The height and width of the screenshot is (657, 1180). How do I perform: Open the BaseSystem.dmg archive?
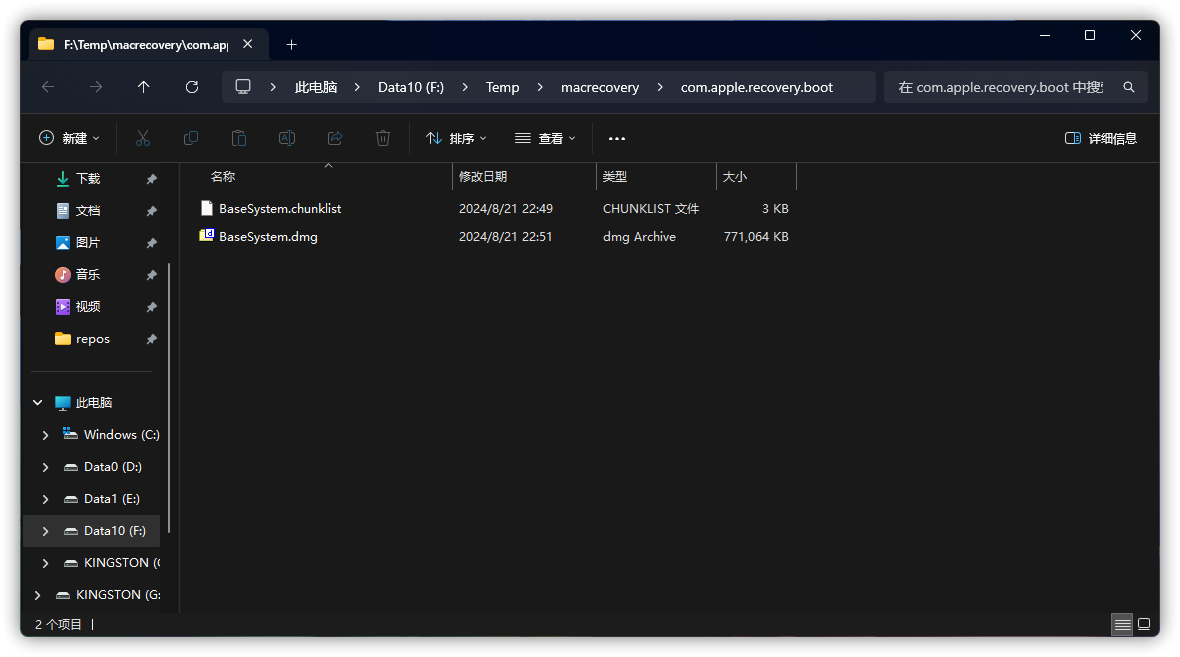coord(268,237)
